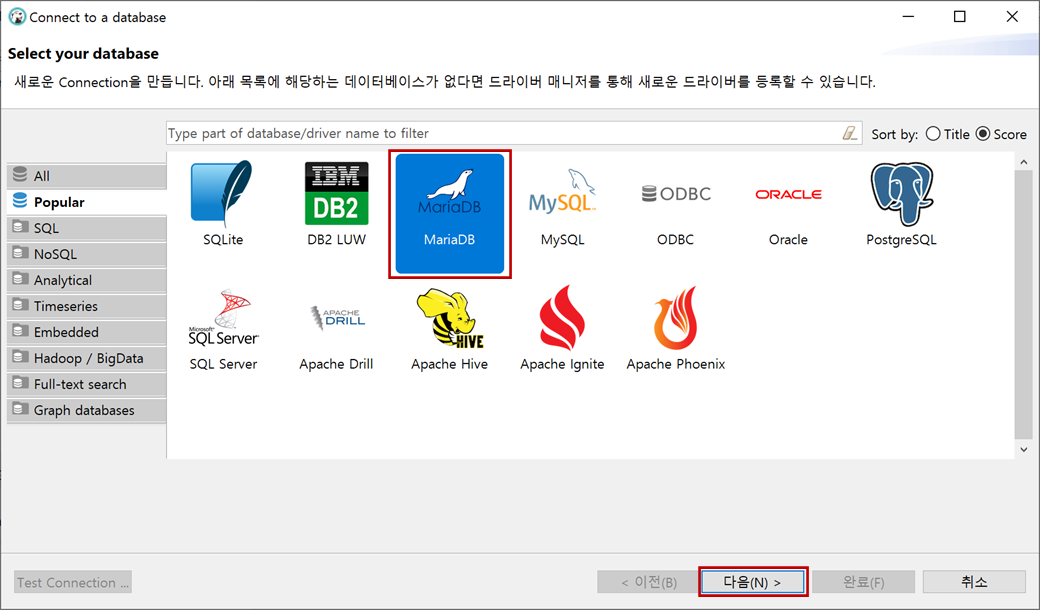Viewport: 1040px width, 610px height.
Task: Maximize the Connect to a database window
Action: tap(960, 17)
